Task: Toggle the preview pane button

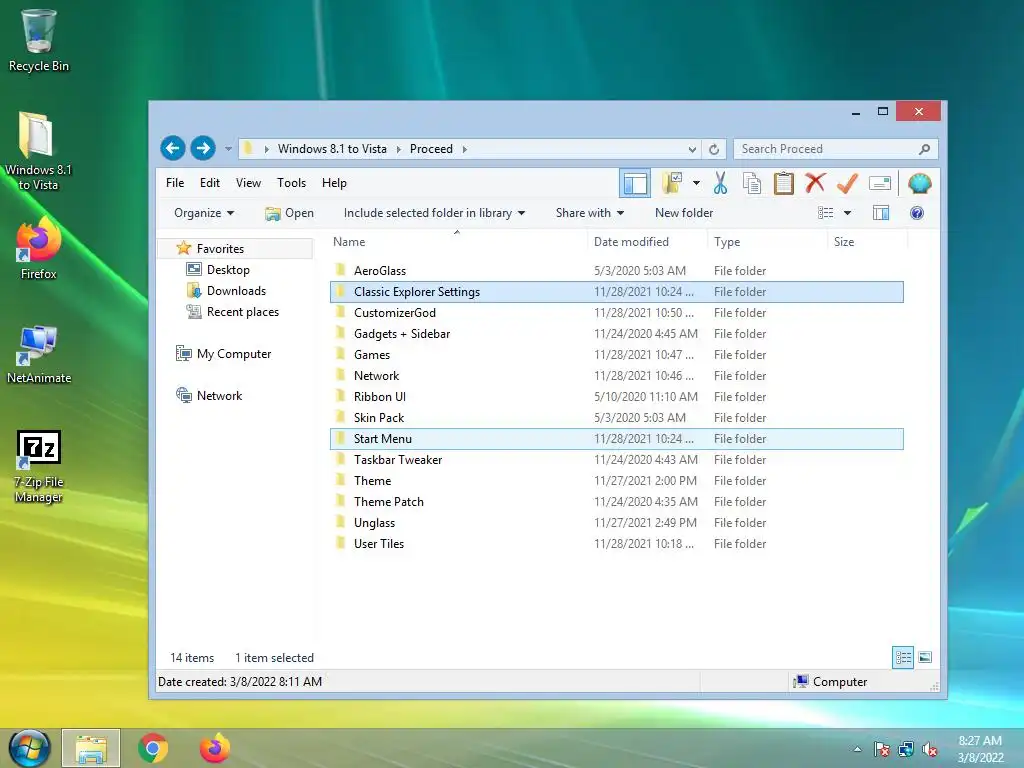Action: 880,213
